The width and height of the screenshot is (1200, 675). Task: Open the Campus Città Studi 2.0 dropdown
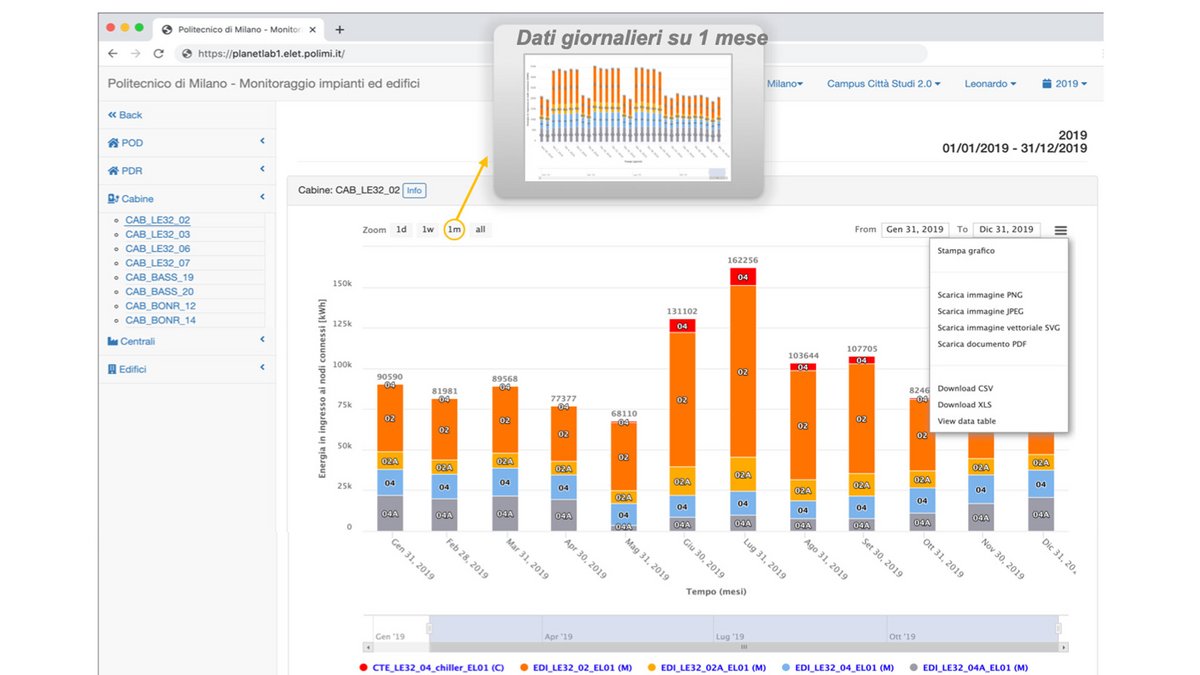pyautogui.click(x=883, y=84)
